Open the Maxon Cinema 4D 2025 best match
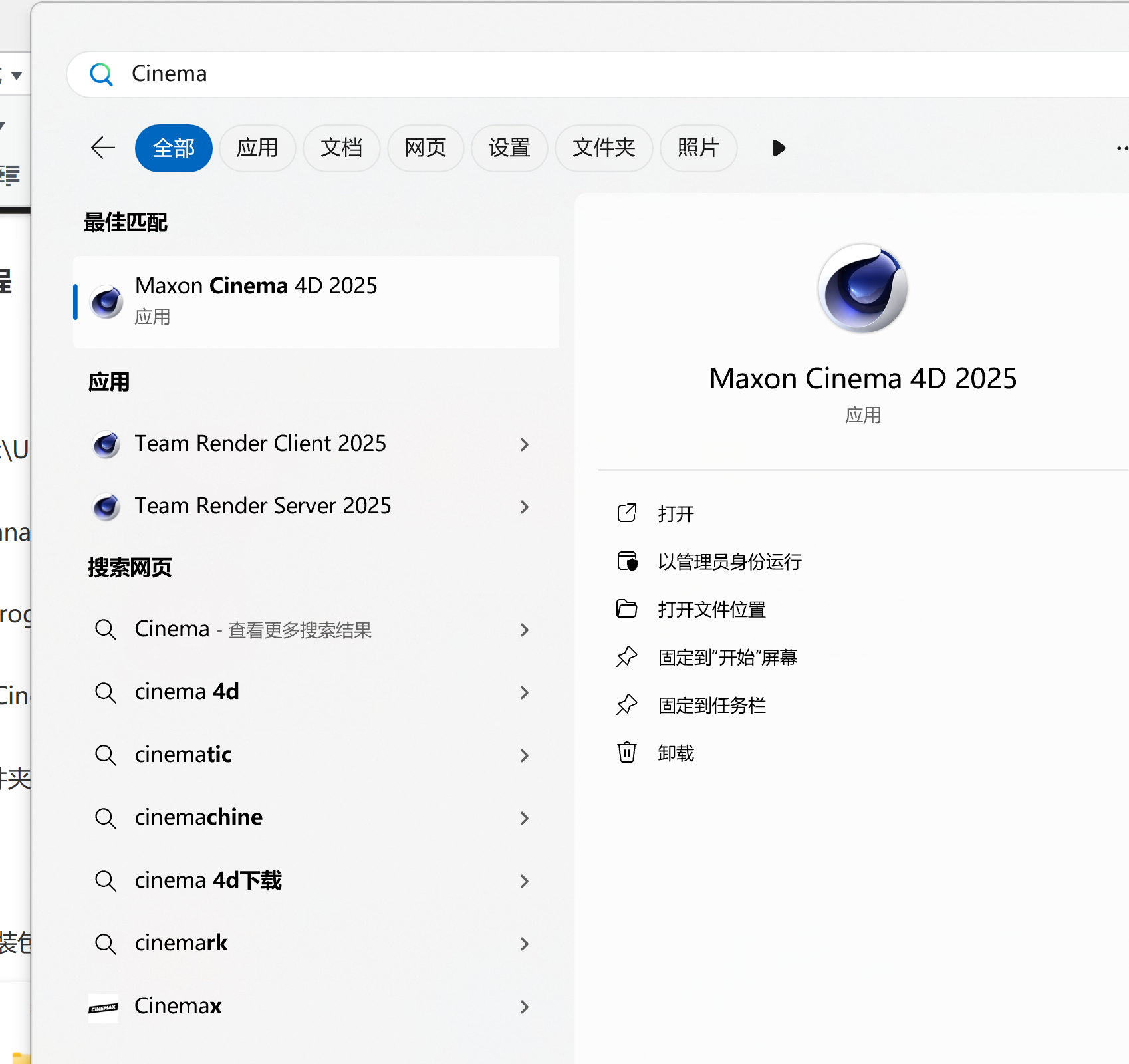 click(x=316, y=302)
